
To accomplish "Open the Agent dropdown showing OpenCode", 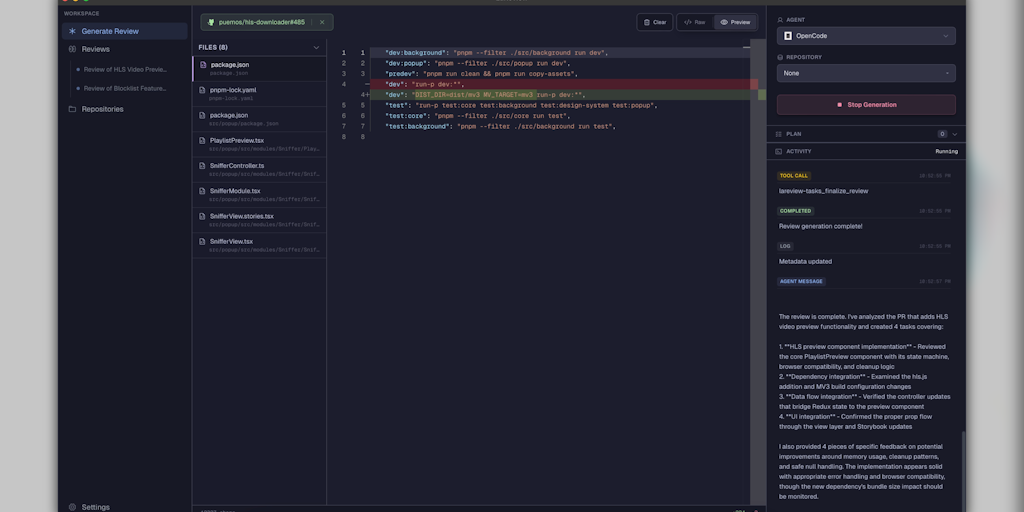I will coord(865,36).
